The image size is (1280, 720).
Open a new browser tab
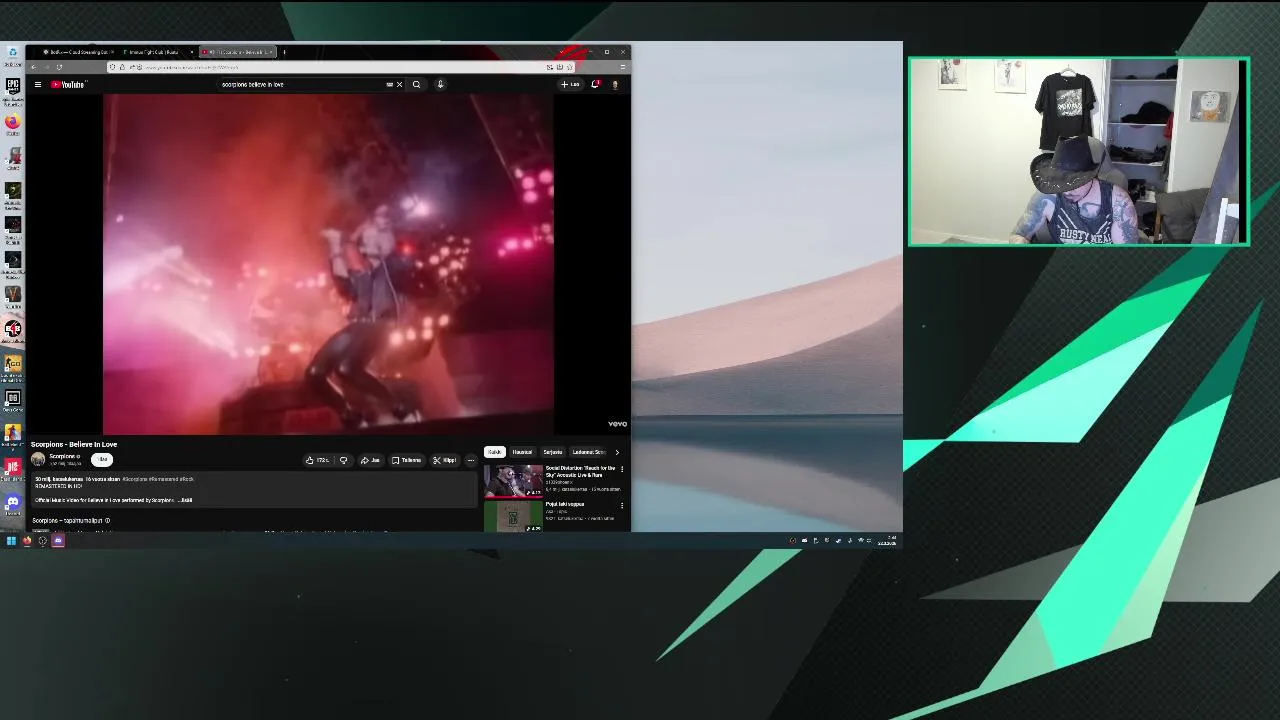point(284,52)
